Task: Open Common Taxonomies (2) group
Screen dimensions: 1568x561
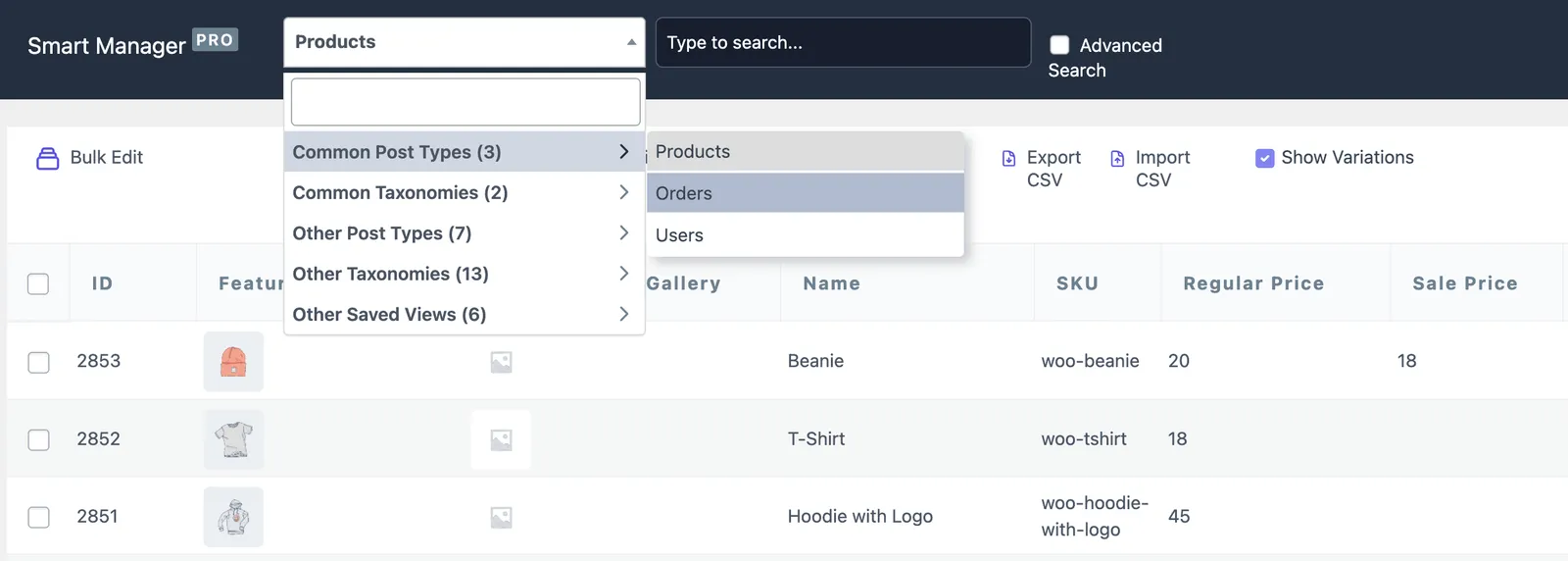Action: pyautogui.click(x=465, y=192)
